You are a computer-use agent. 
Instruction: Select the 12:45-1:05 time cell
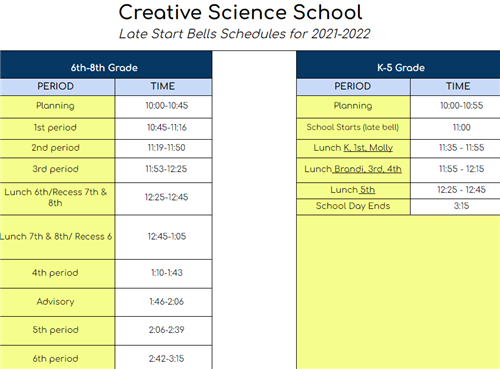point(163,237)
